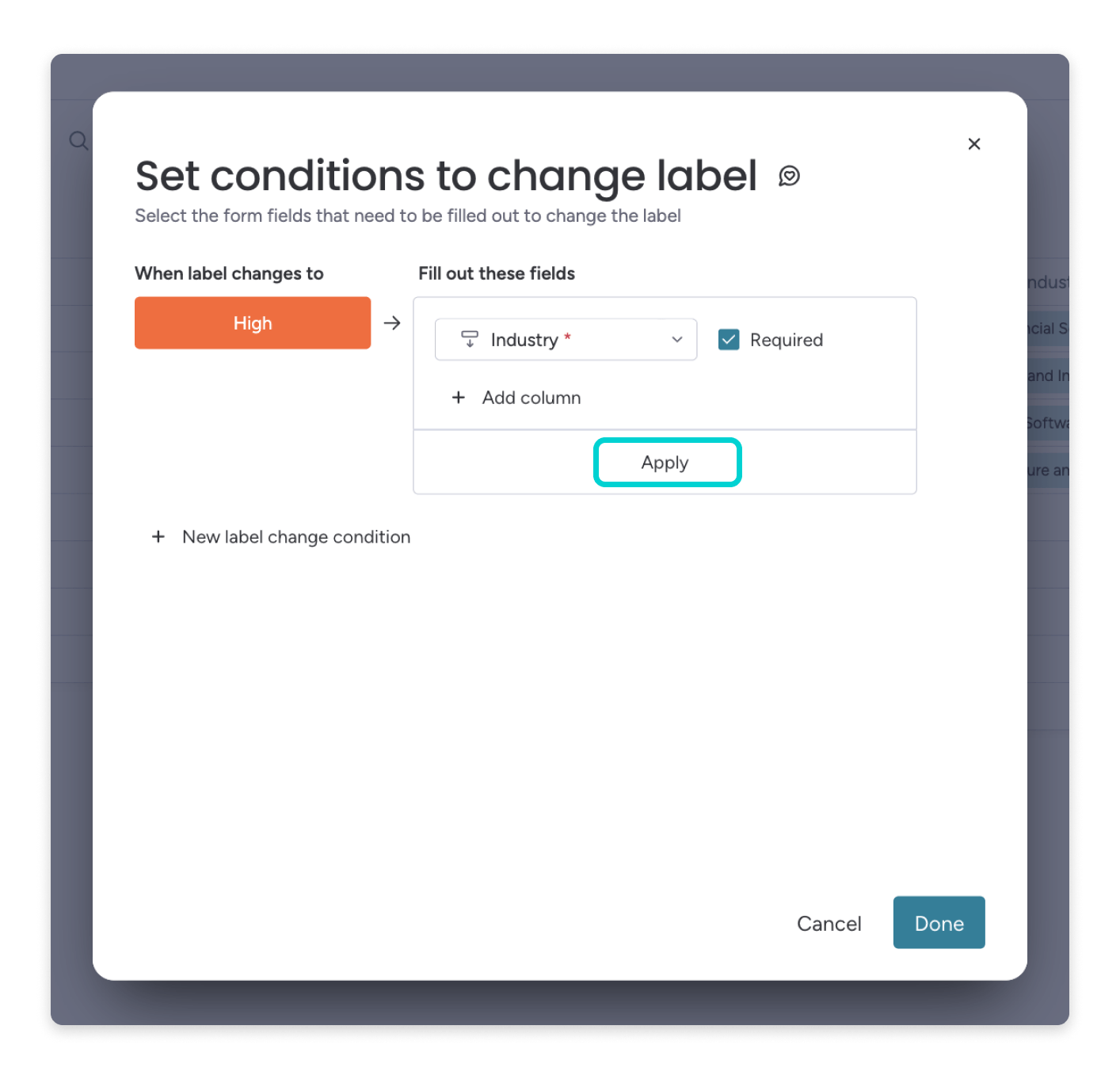Click the plus icon beside New label change condition
The width and height of the screenshot is (1120, 1079).
[158, 537]
